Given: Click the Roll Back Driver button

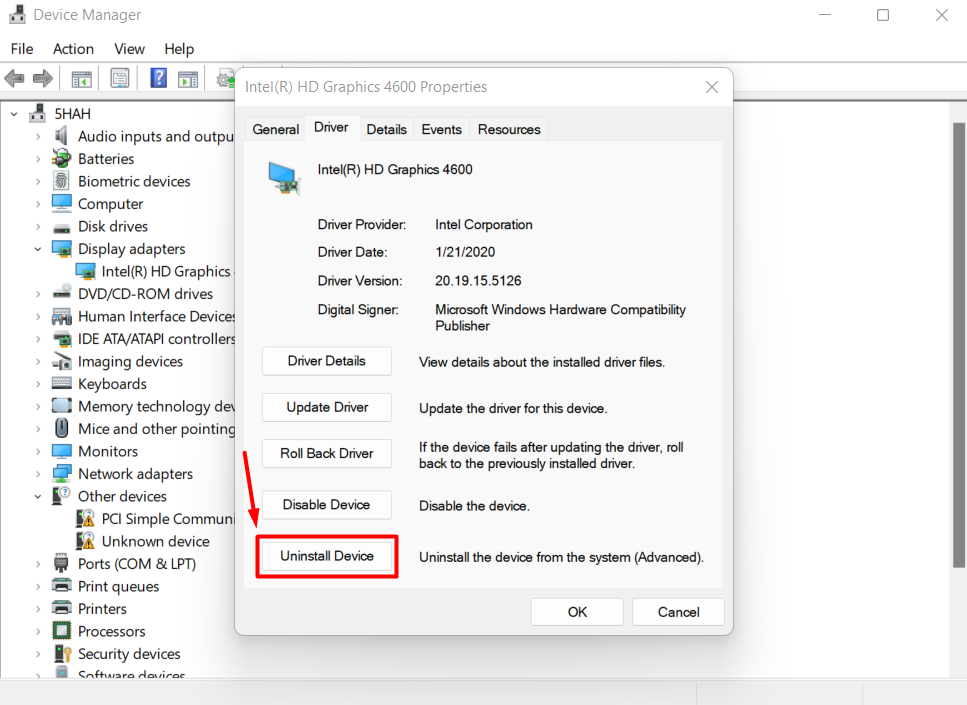Looking at the screenshot, I should (327, 453).
